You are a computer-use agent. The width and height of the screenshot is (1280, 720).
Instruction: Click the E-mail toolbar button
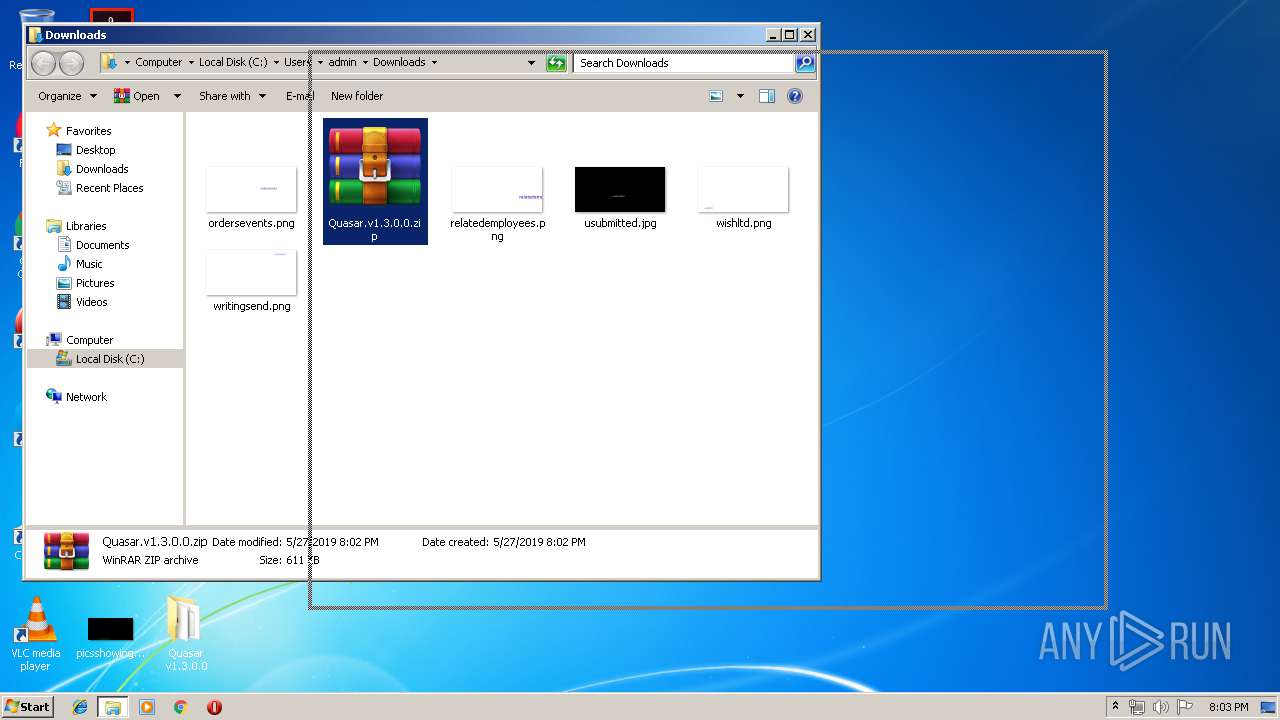point(299,96)
